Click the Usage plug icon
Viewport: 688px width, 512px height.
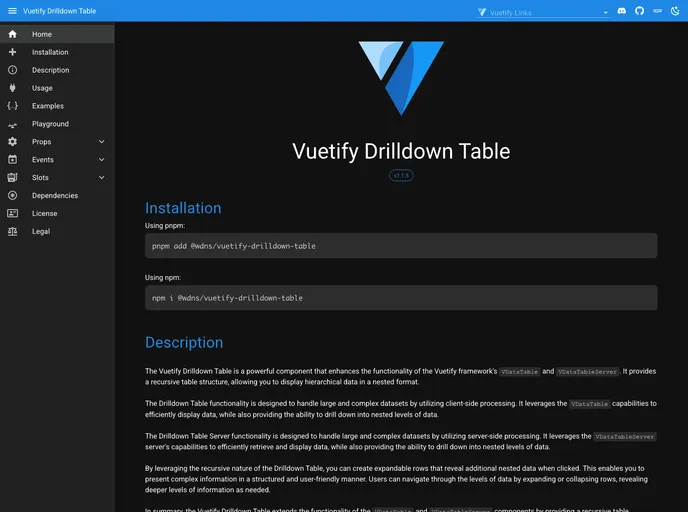click(x=12, y=88)
